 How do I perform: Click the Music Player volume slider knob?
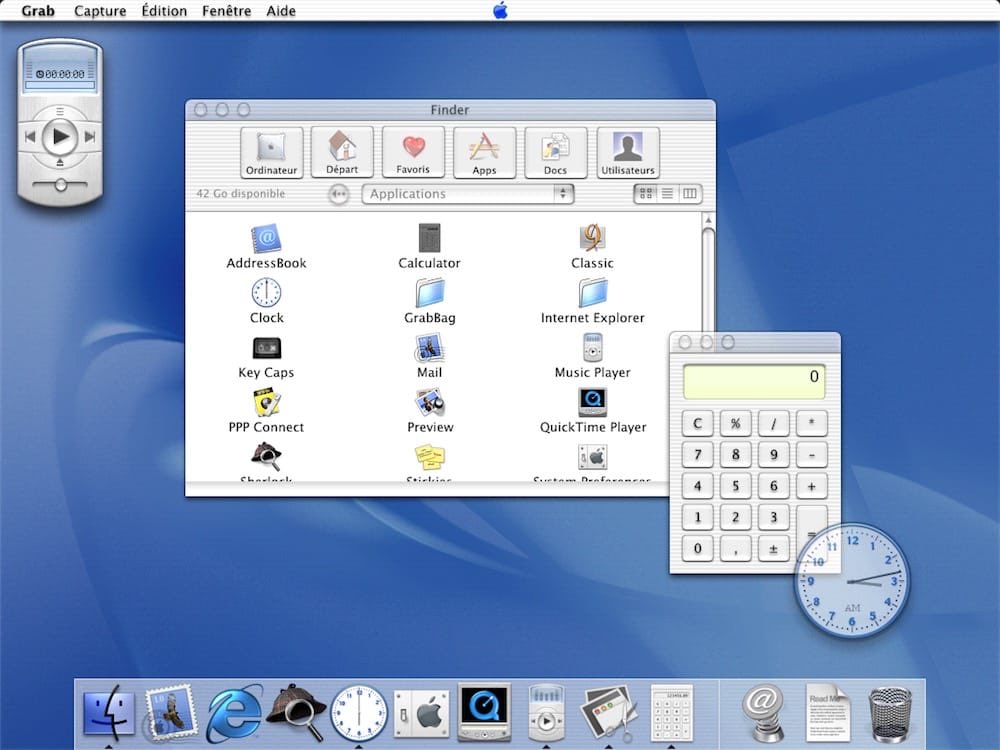(61, 185)
